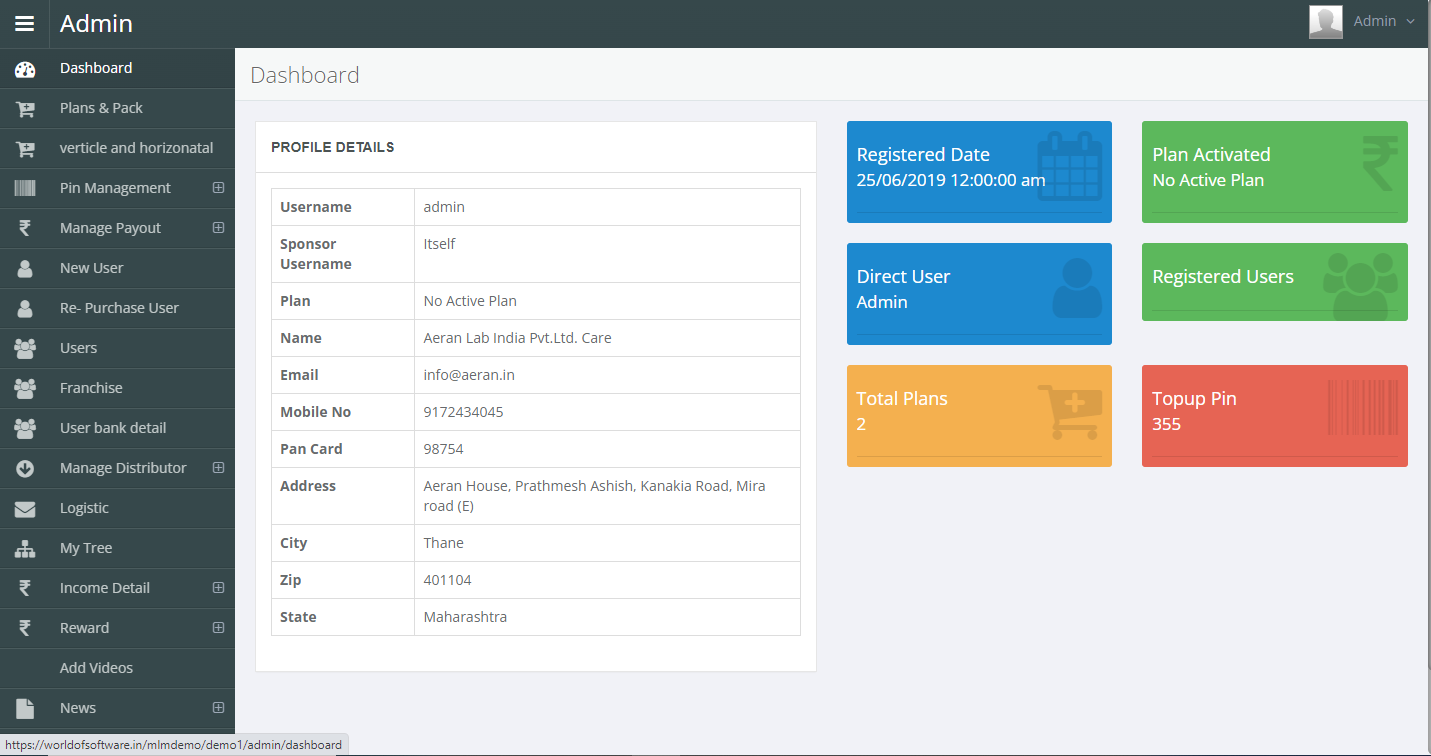Click the Direct User card title
Image resolution: width=1431 pixels, height=756 pixels.
click(903, 276)
